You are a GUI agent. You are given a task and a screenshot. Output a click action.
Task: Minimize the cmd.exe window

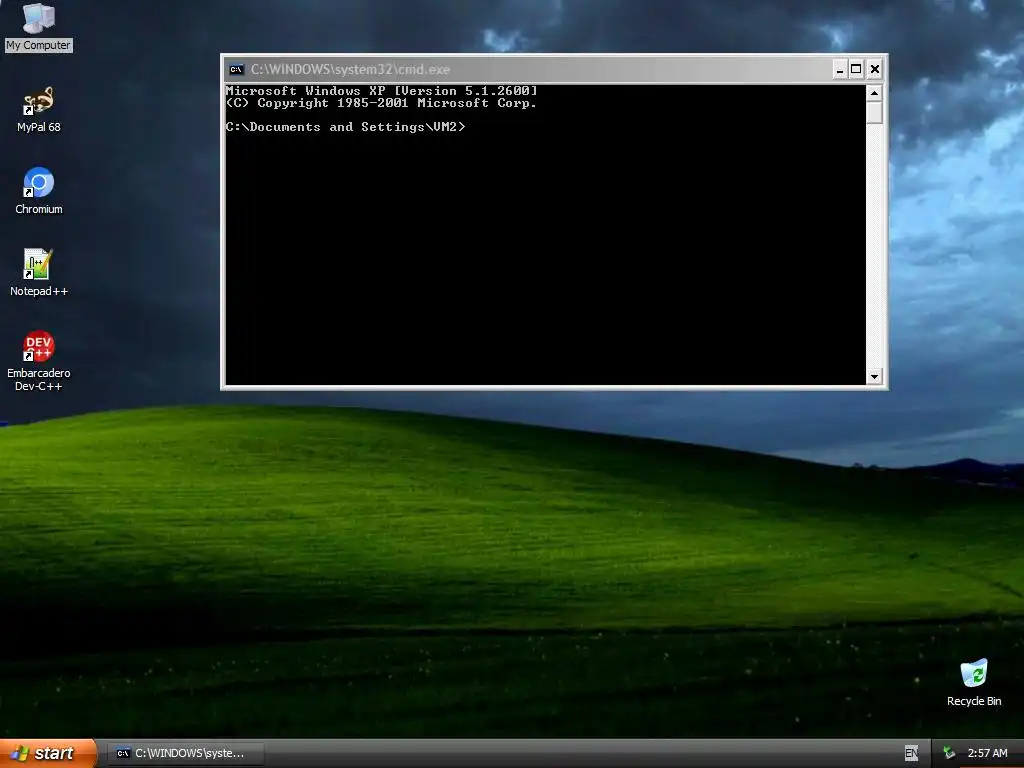840,69
